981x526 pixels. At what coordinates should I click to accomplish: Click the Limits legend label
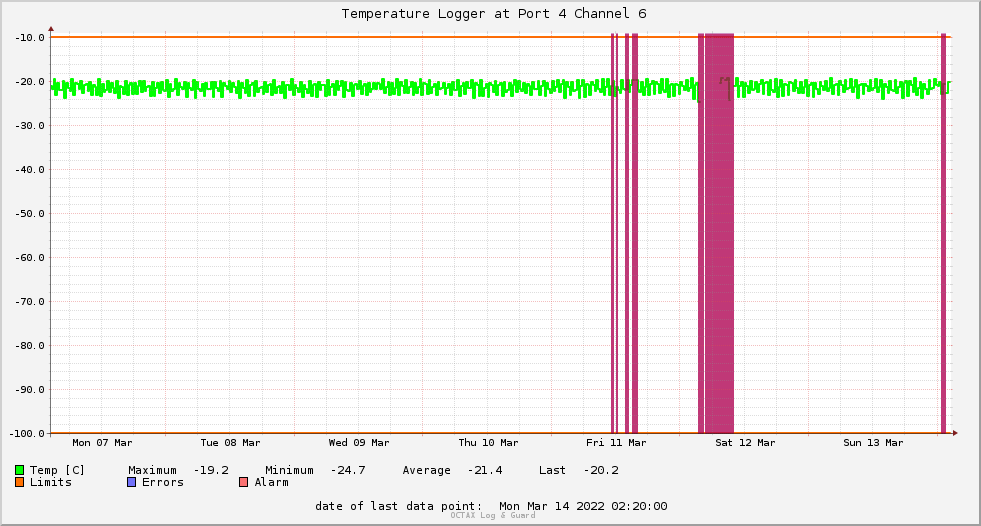(51, 482)
